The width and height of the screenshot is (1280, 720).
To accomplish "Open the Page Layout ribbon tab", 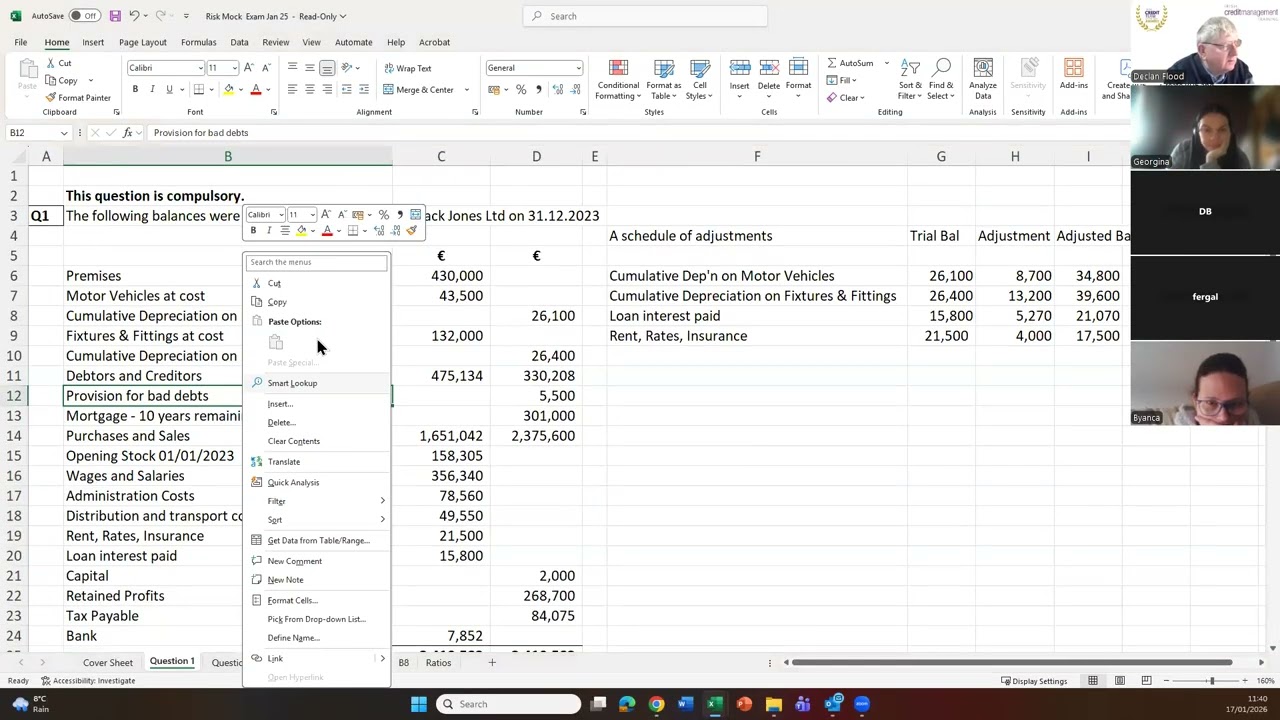I will (142, 42).
